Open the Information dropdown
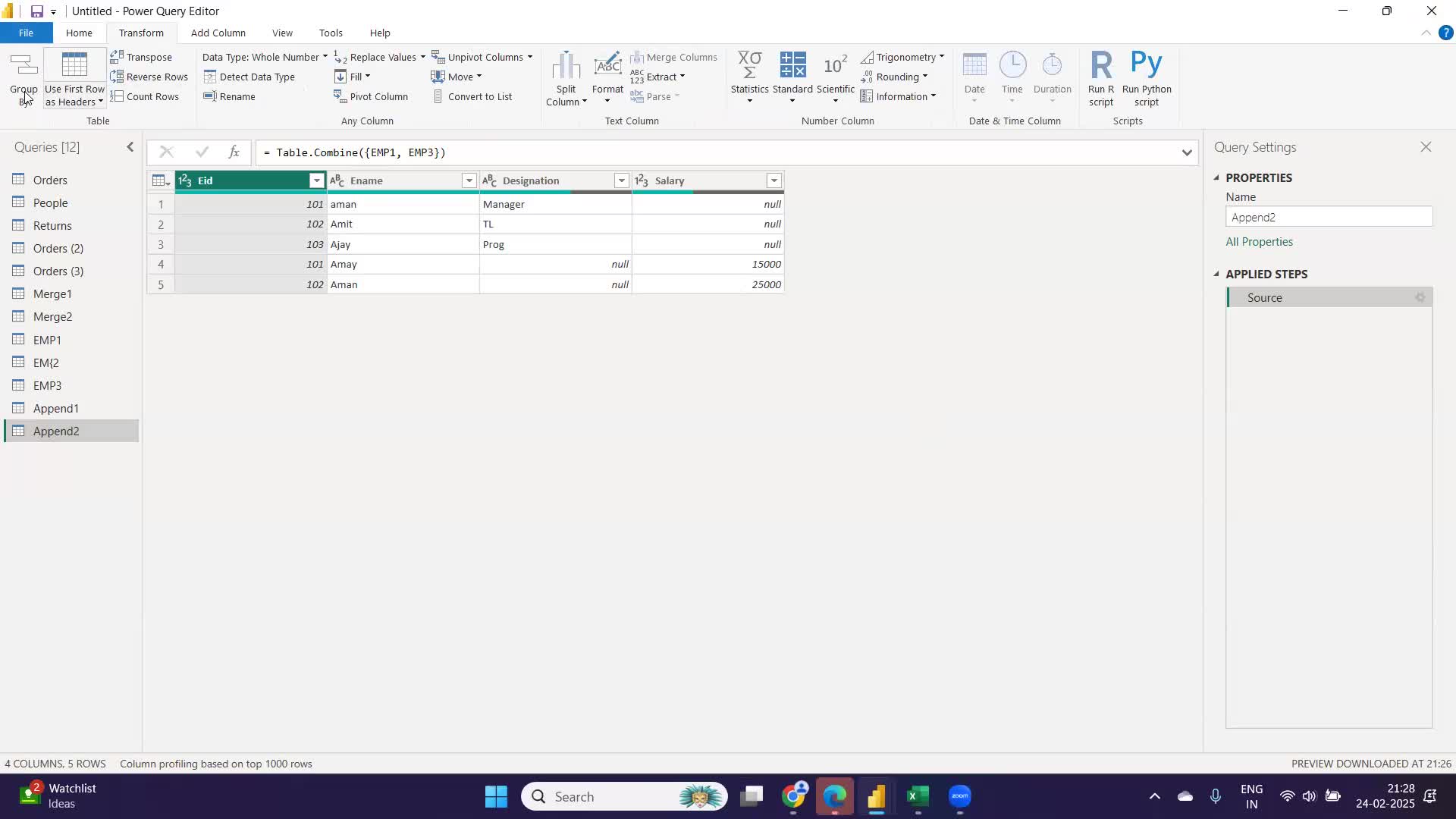Screen dimensions: 1456x819 pyautogui.click(x=898, y=96)
